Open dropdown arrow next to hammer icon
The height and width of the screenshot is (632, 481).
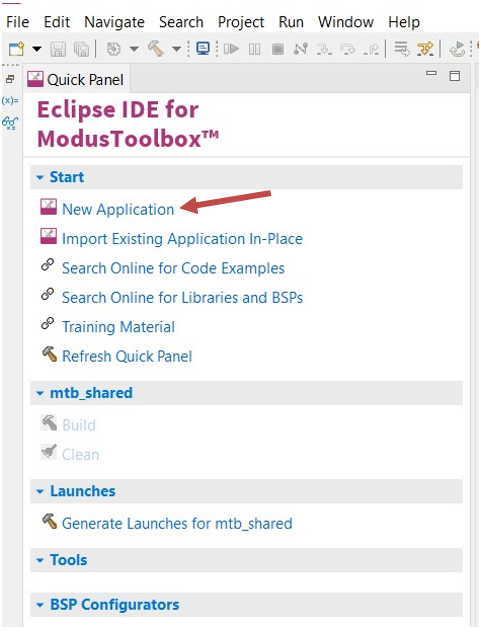click(177, 49)
